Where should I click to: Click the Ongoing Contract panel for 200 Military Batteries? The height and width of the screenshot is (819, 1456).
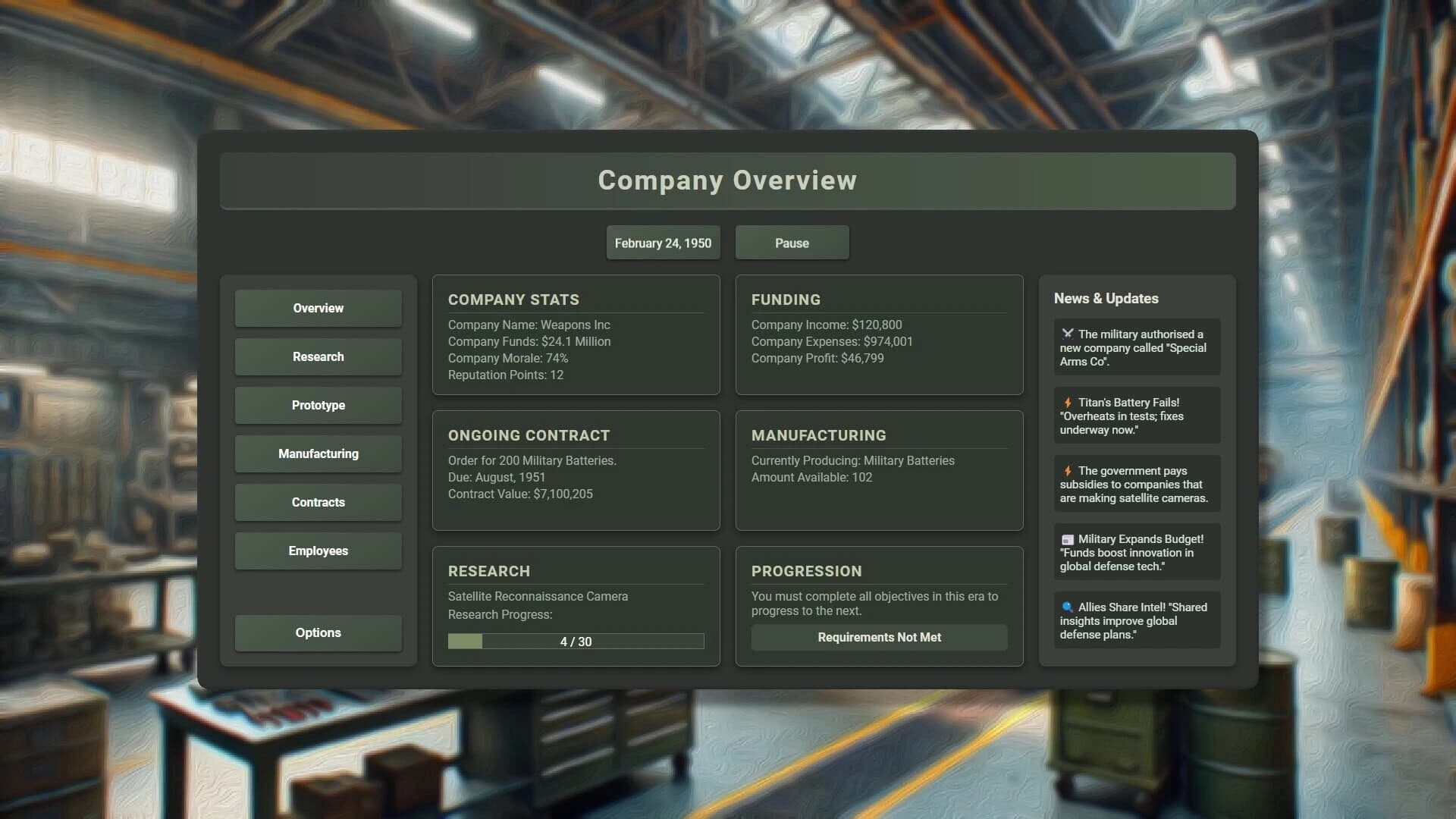point(576,470)
